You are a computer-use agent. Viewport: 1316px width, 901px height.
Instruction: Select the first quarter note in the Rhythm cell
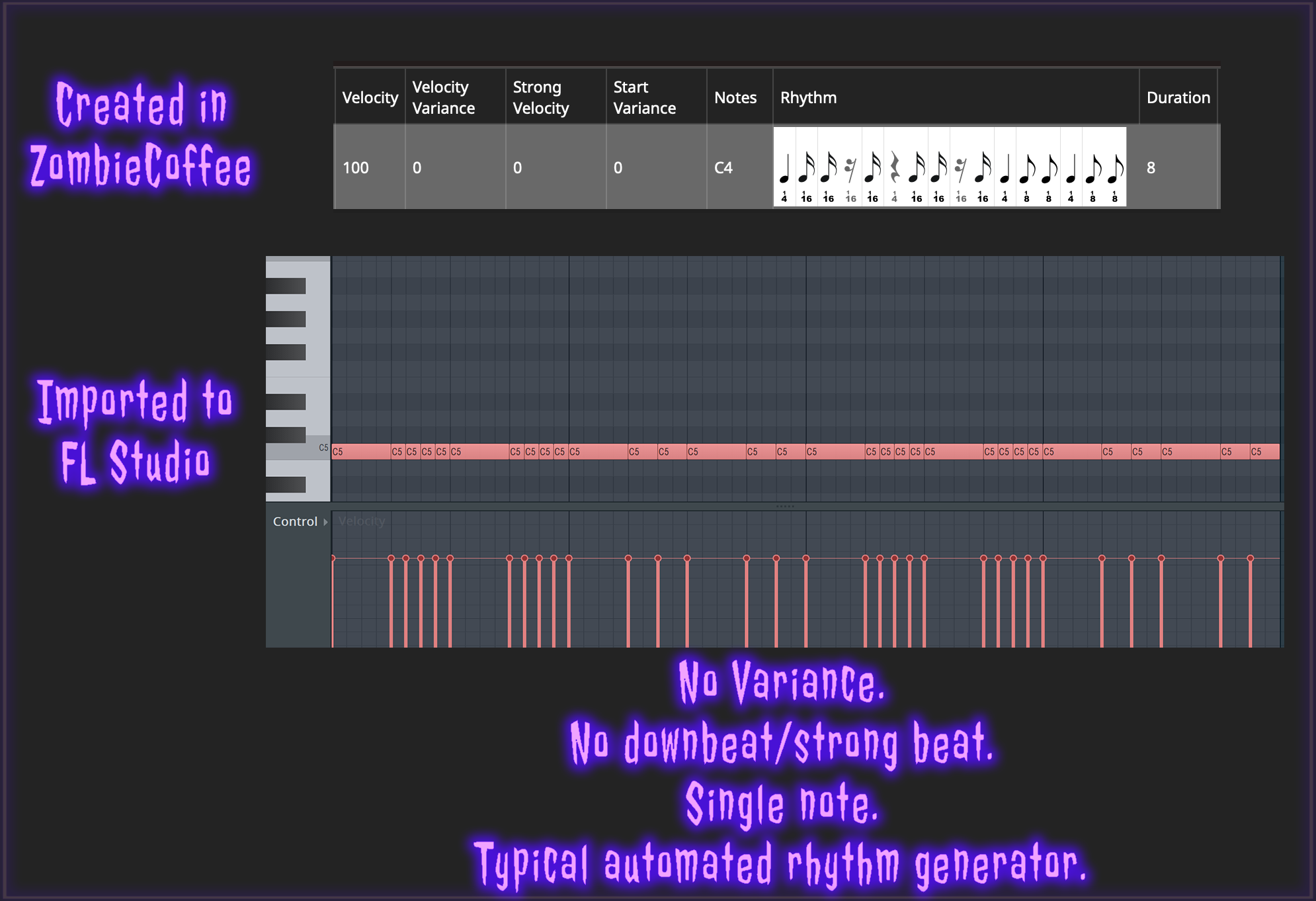pos(784,167)
